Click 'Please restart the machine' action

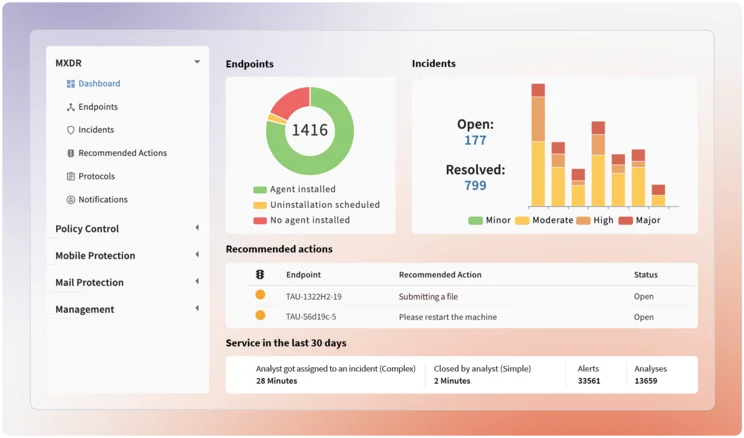[x=448, y=317]
